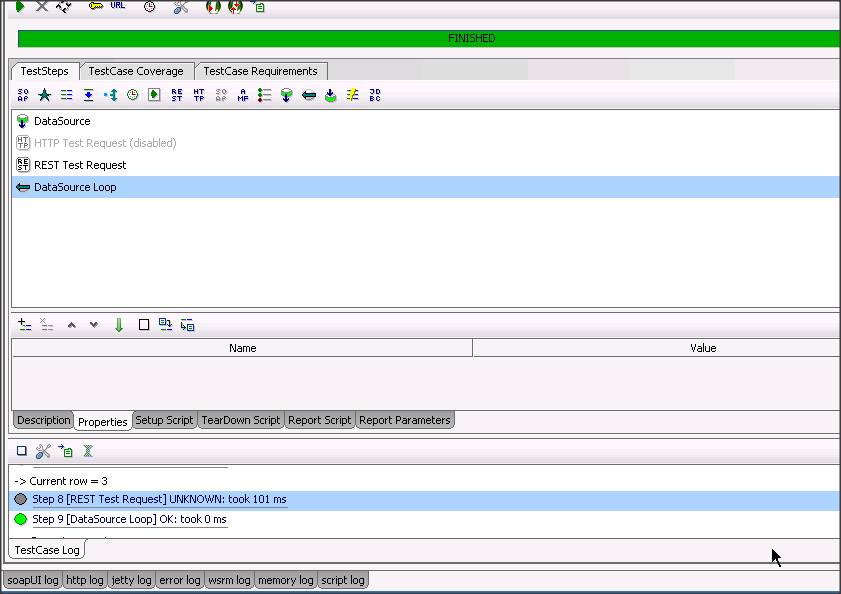
Task: Click the key credentials icon in the top toolbar
Action: [x=96, y=6]
